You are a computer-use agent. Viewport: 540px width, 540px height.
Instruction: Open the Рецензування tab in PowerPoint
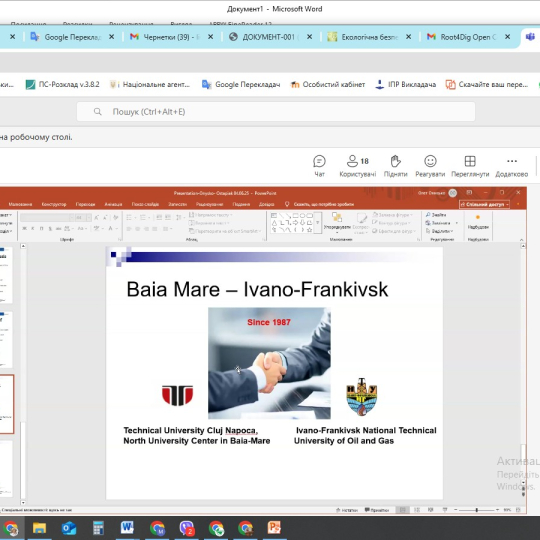[x=209, y=204]
